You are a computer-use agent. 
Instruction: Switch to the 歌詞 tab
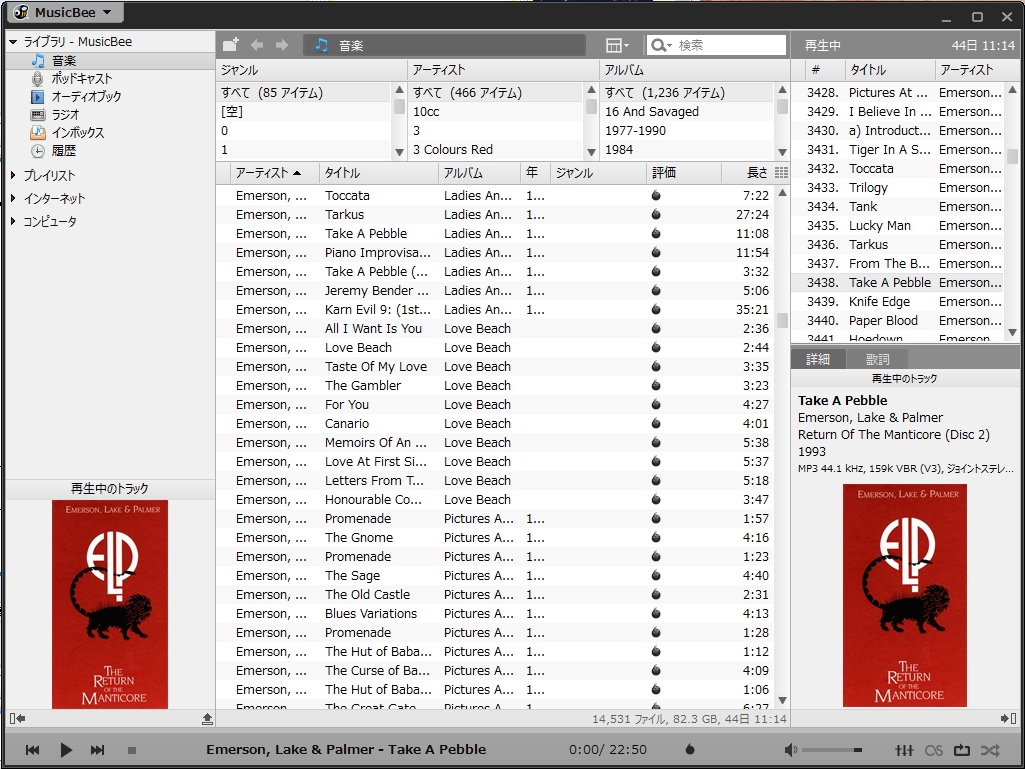point(877,359)
